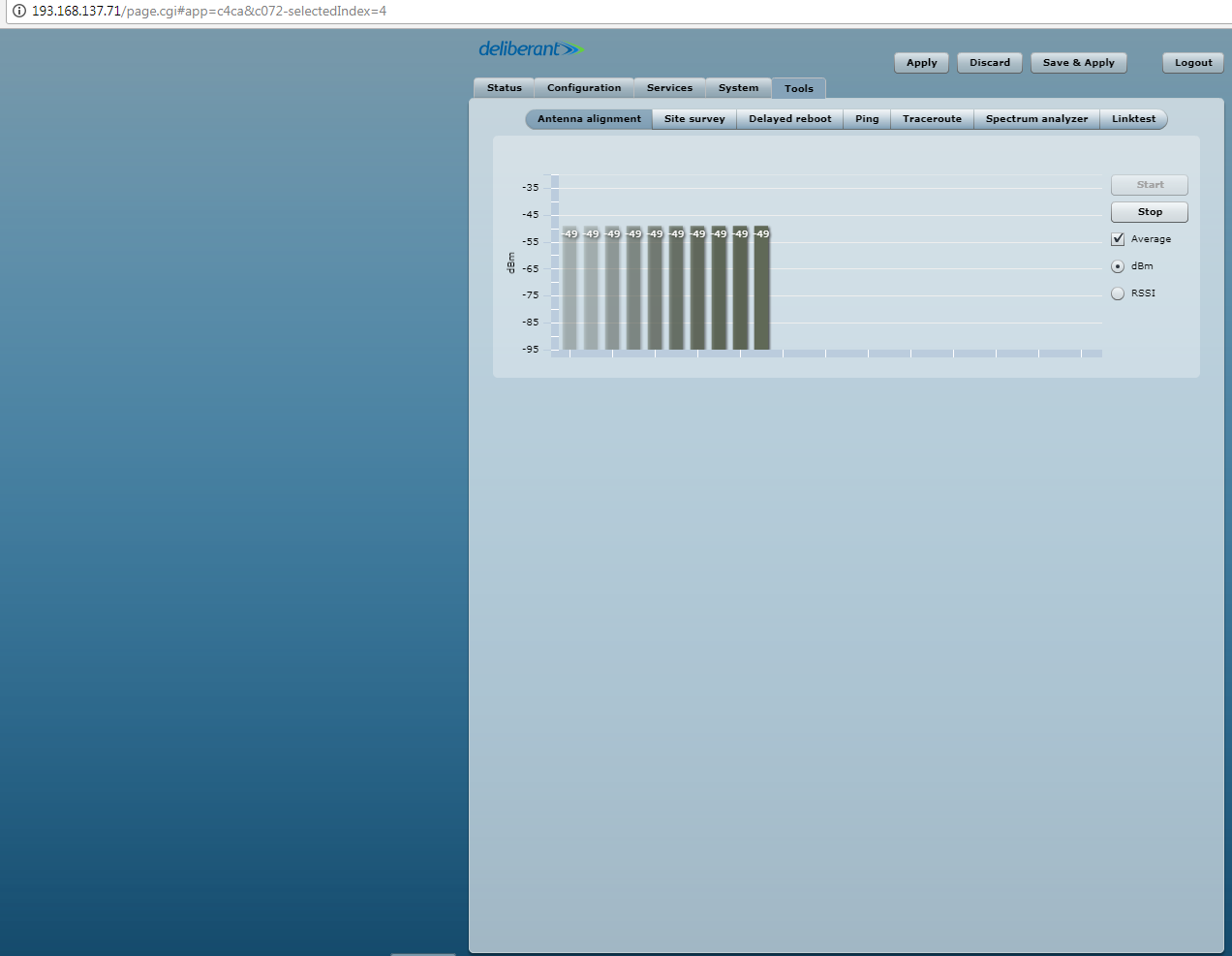The width and height of the screenshot is (1232, 956).
Task: Select the dBm radio button
Action: (x=1118, y=266)
